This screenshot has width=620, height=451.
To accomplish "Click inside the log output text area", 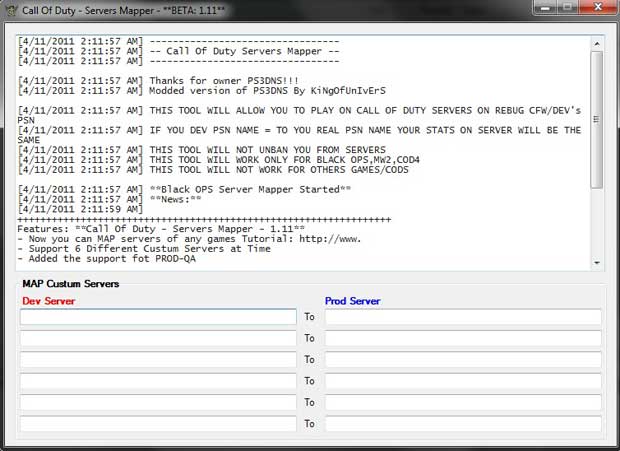I will pos(300,150).
